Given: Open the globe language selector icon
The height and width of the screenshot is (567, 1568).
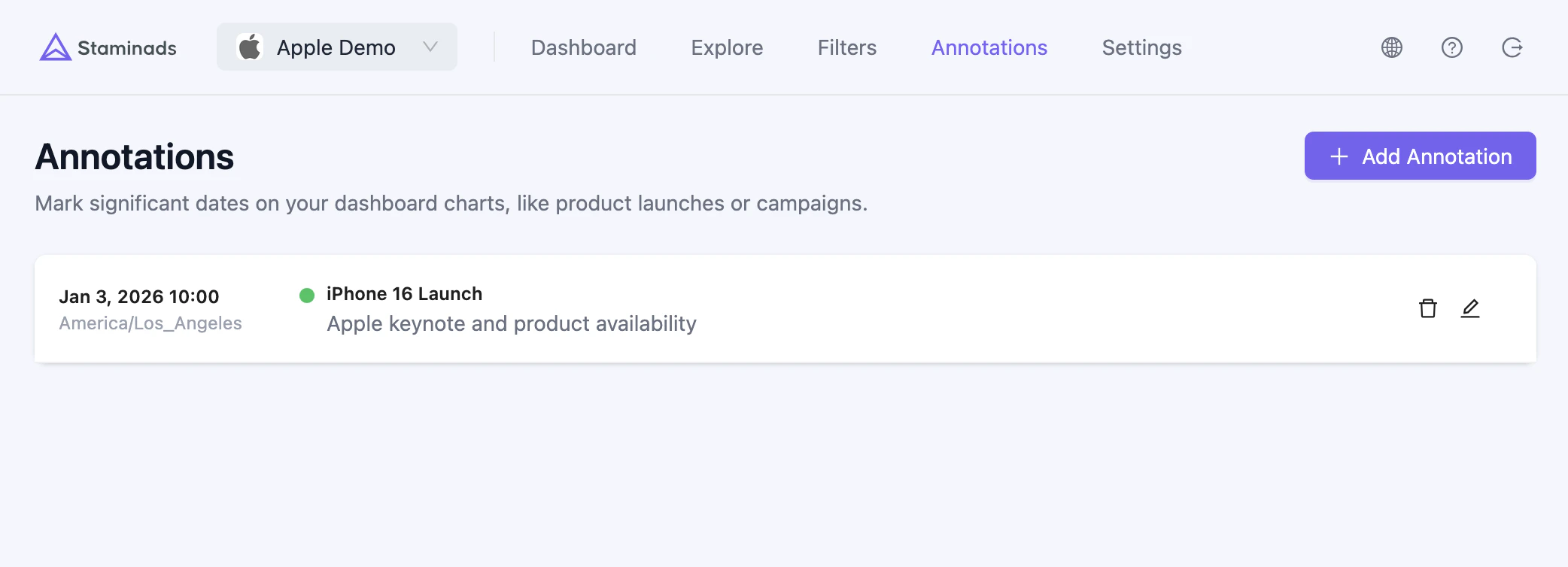Looking at the screenshot, I should tap(1392, 47).
